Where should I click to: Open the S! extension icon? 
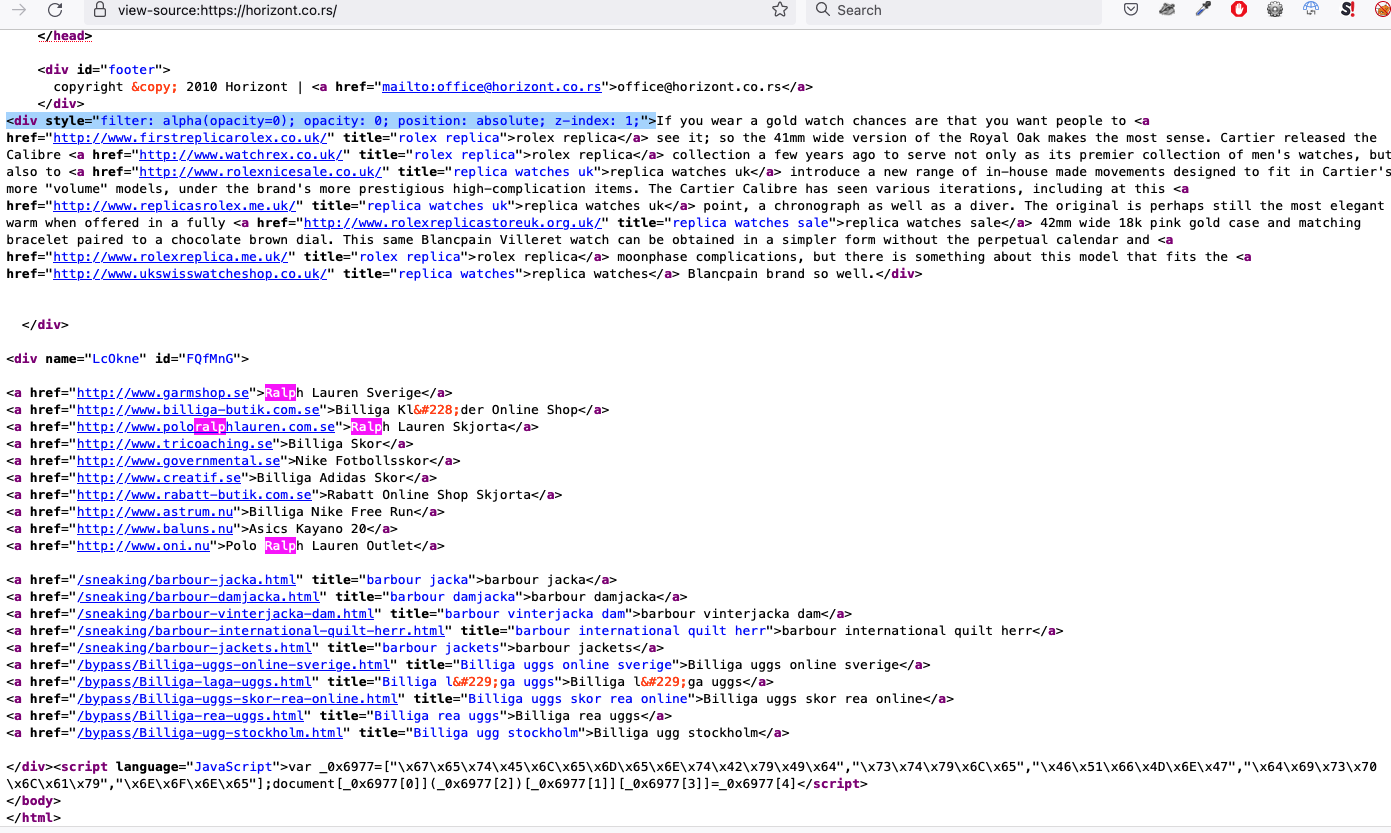click(1347, 10)
